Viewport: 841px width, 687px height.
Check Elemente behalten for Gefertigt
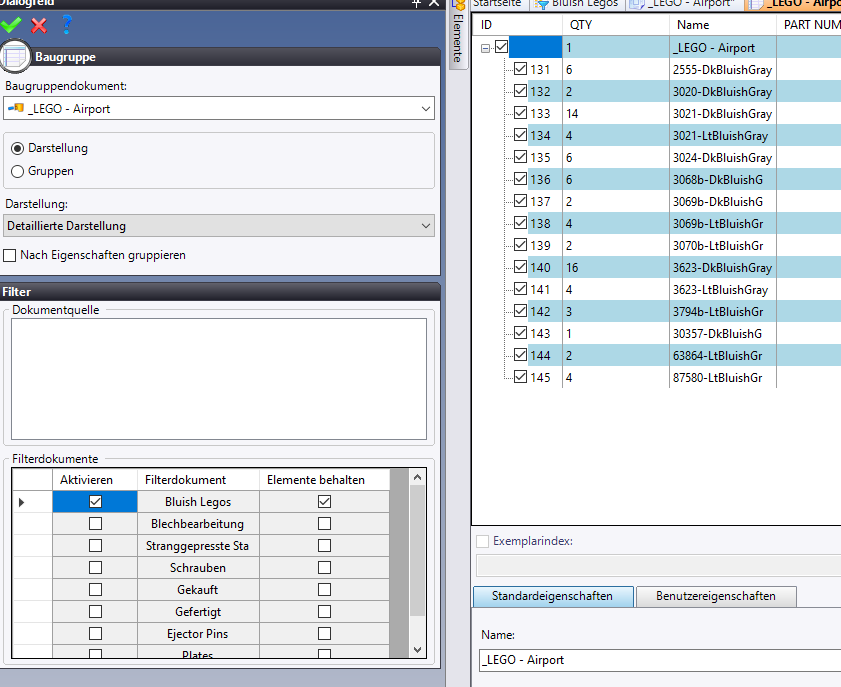[324, 611]
